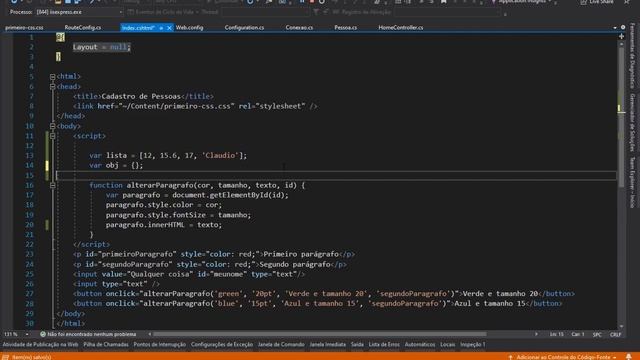Open Ferramentas de Diagnóstico side panel

click(x=632, y=55)
